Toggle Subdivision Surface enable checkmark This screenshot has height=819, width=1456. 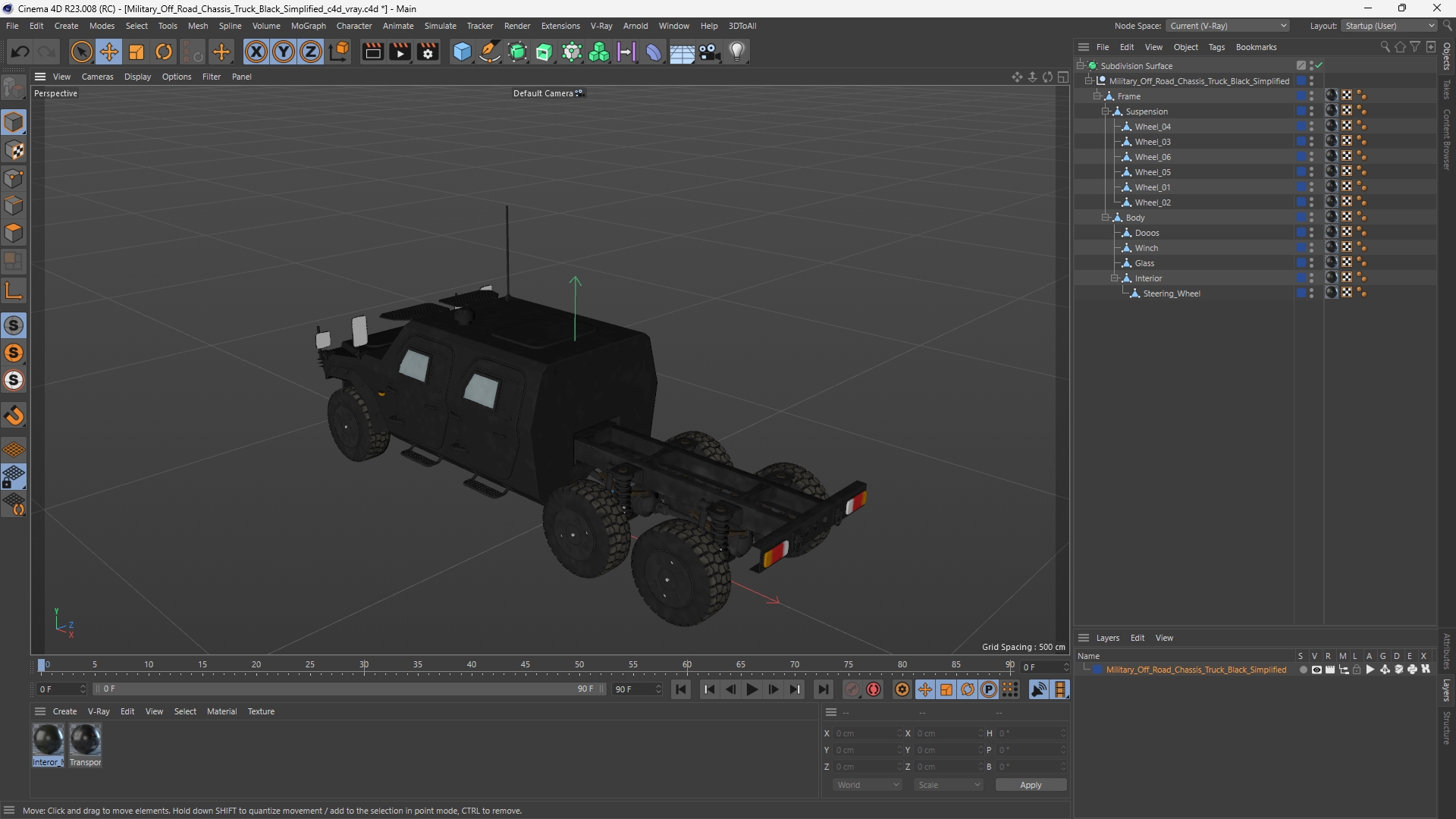click(1319, 65)
